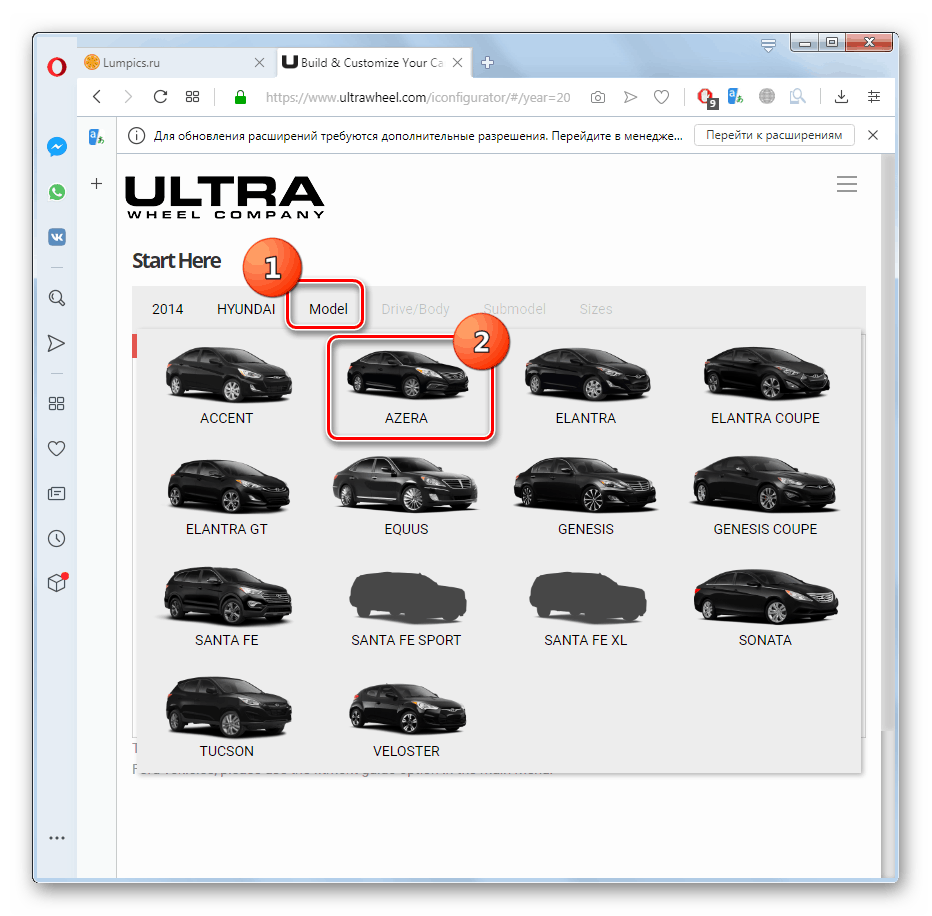Save page to bookmarks with the heart icon

point(662,97)
